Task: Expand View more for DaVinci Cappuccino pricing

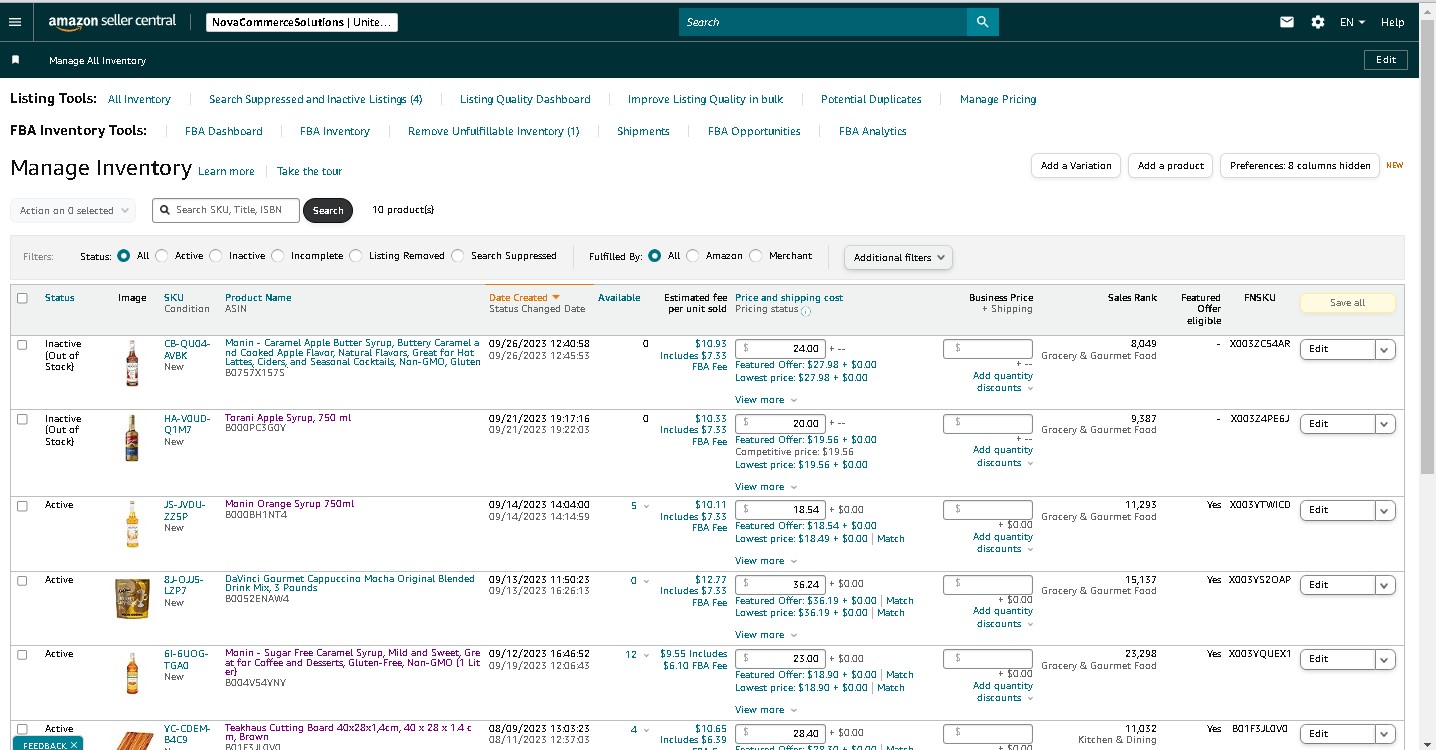Action: click(766, 635)
